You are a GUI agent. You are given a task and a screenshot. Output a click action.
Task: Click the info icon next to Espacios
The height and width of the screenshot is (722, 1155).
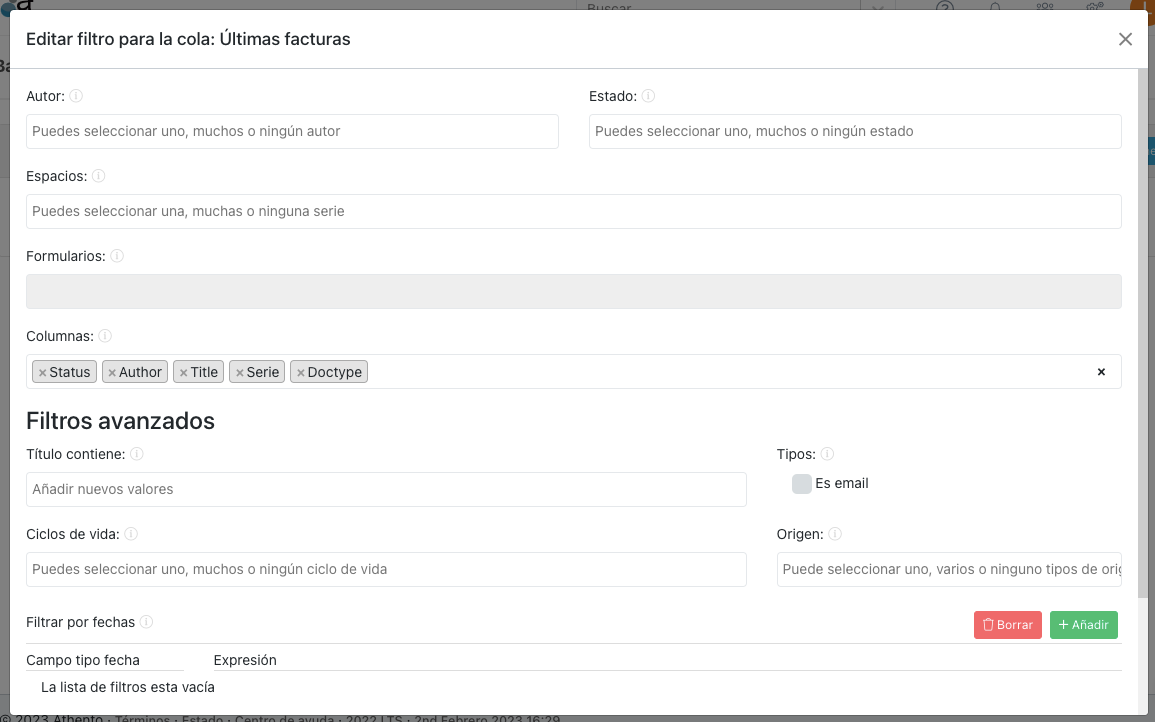tap(98, 176)
